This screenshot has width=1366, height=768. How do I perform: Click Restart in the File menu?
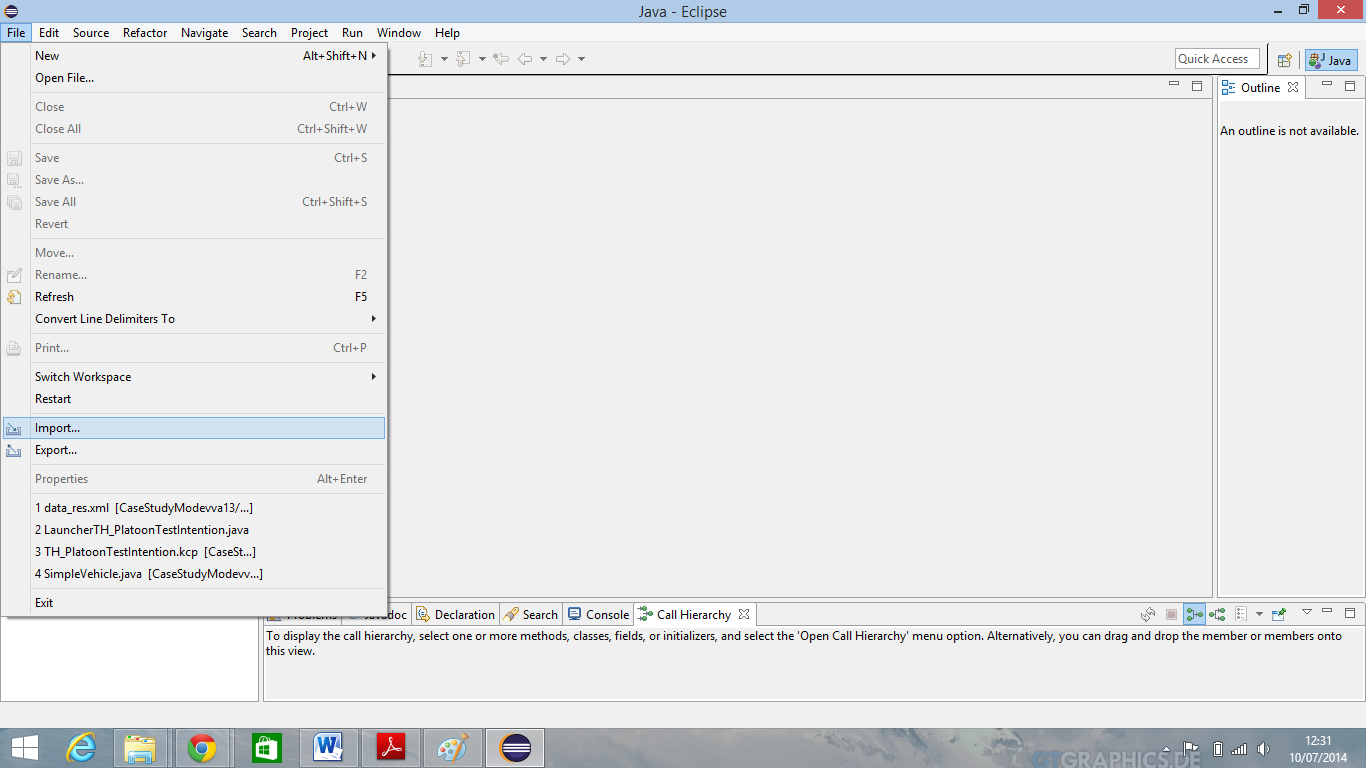[53, 399]
